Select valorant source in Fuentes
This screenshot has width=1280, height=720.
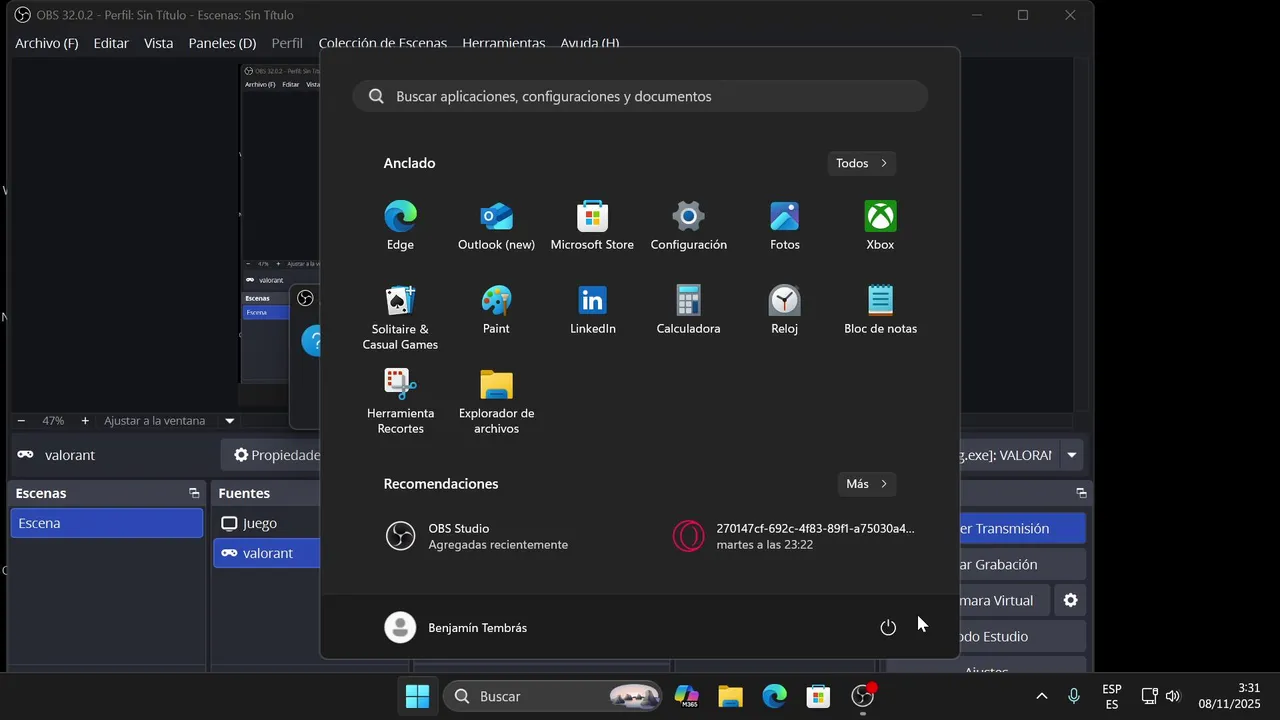(267, 553)
